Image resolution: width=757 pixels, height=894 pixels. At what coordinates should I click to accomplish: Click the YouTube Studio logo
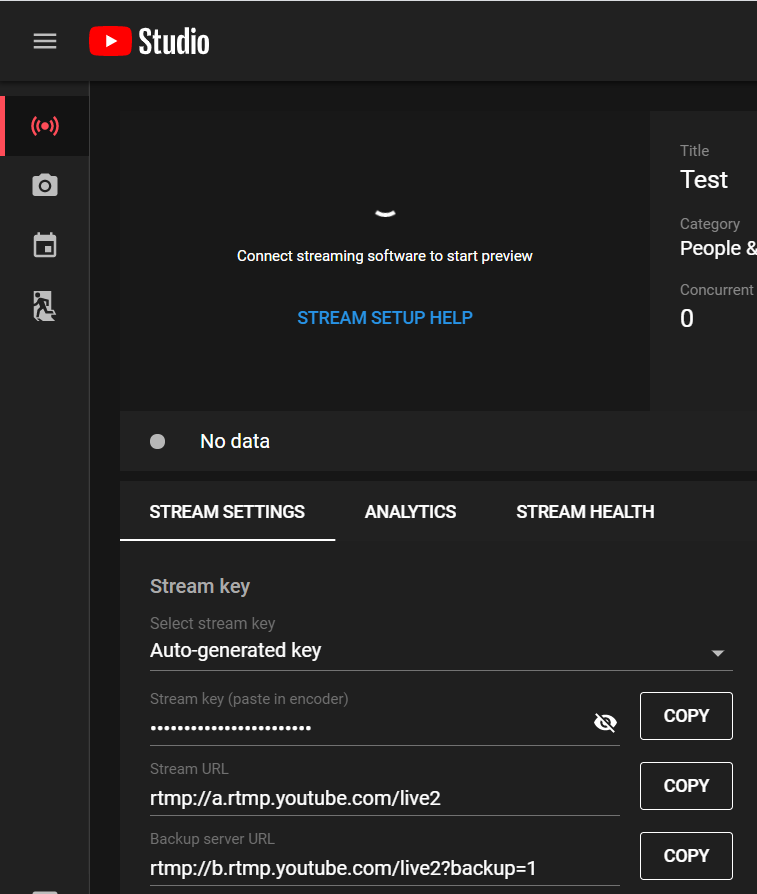coord(149,41)
